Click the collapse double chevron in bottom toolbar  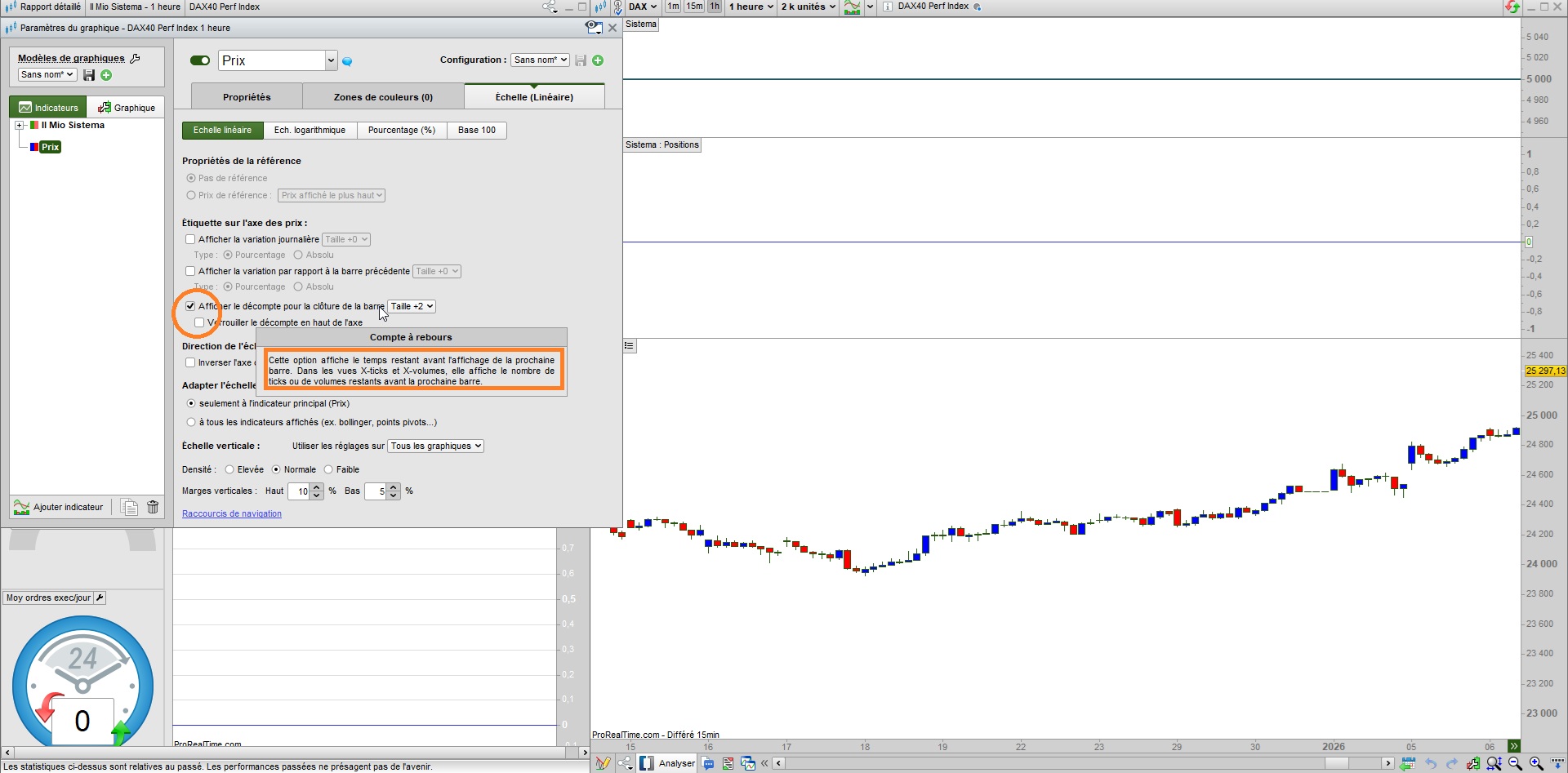(764, 763)
